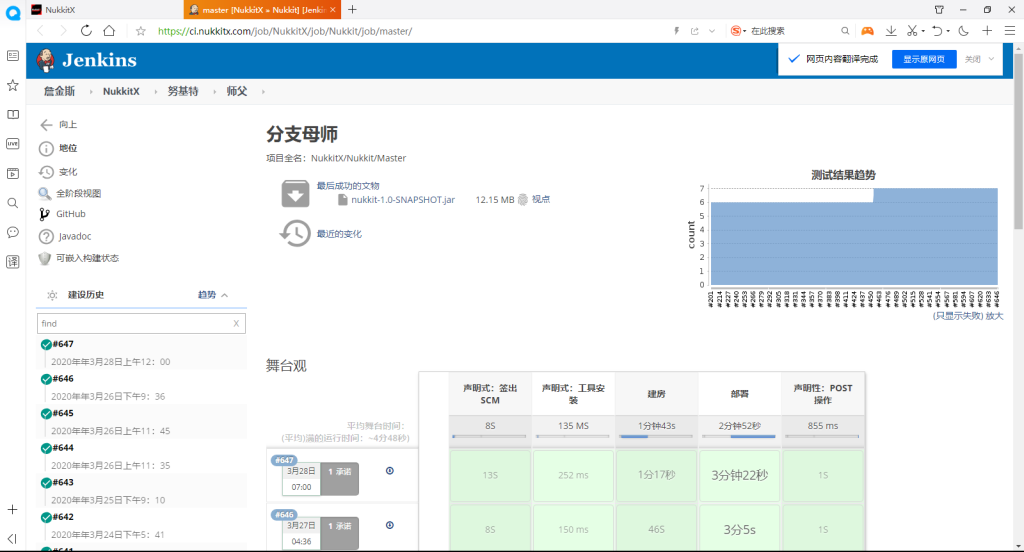Viewport: 1024px width, 552px height.
Task: Bookmark page with star icon in address bar
Action: 140,31
